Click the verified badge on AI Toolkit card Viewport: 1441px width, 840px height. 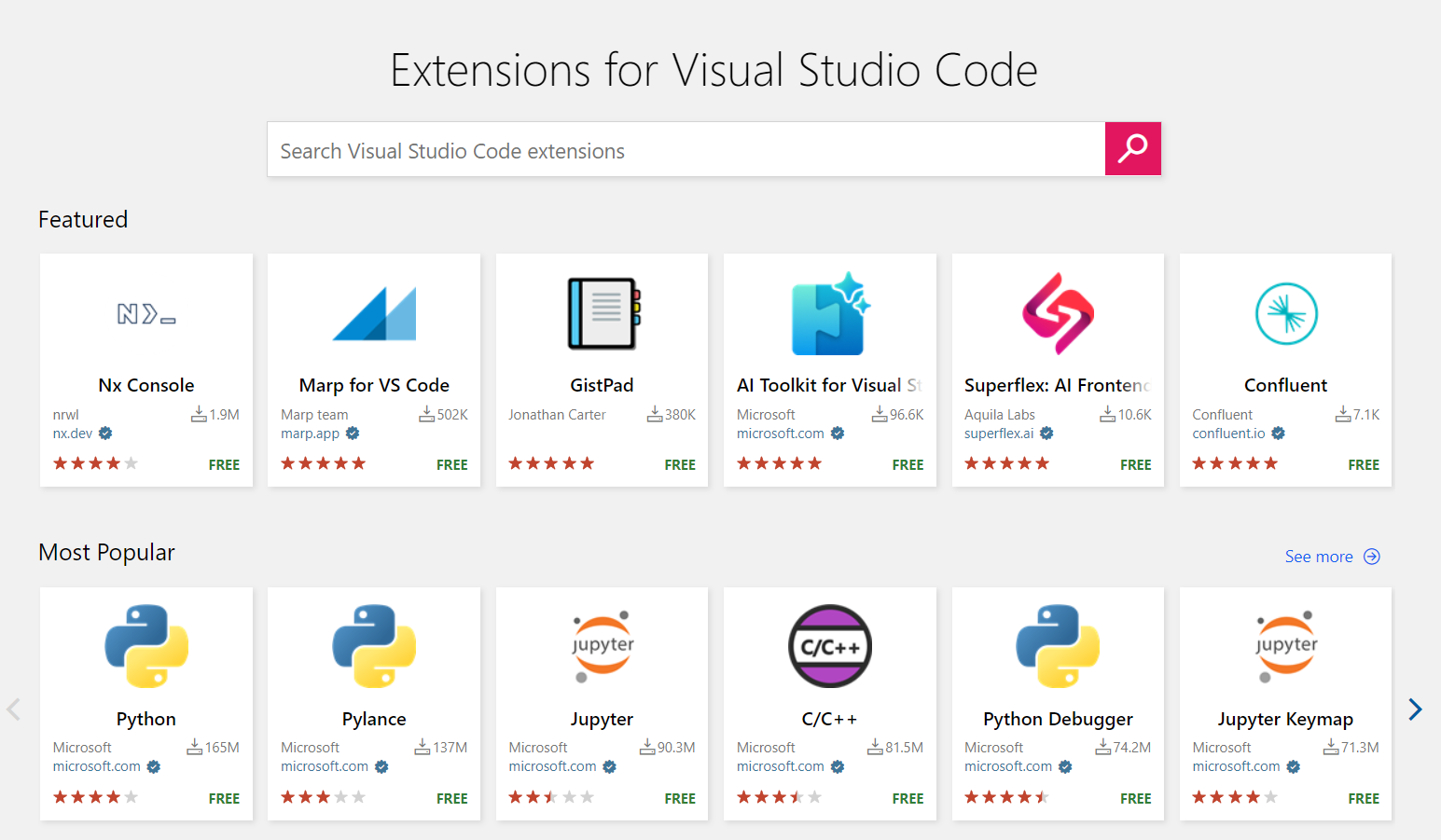tap(838, 434)
